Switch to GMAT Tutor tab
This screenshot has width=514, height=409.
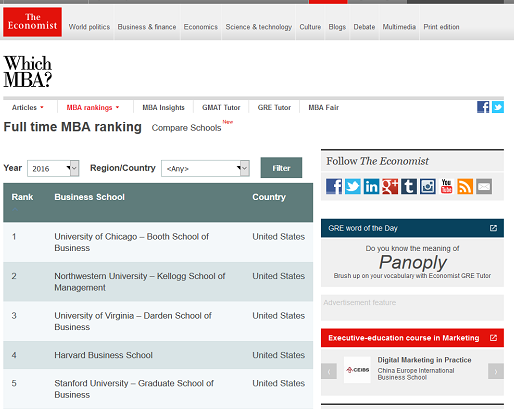tap(221, 107)
